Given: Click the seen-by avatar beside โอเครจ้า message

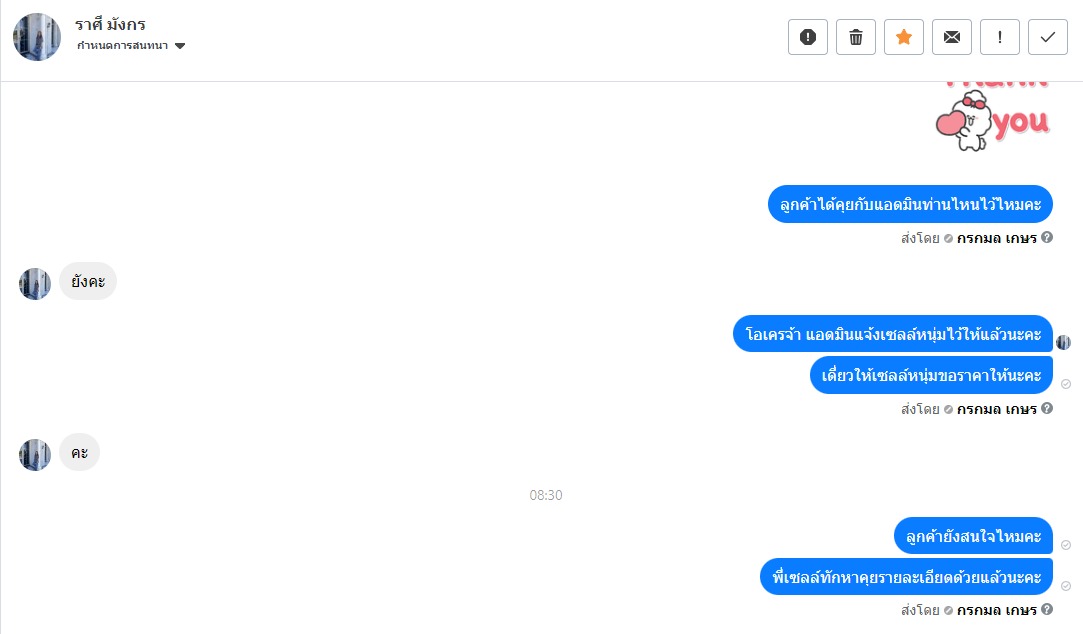Looking at the screenshot, I should point(1064,342).
